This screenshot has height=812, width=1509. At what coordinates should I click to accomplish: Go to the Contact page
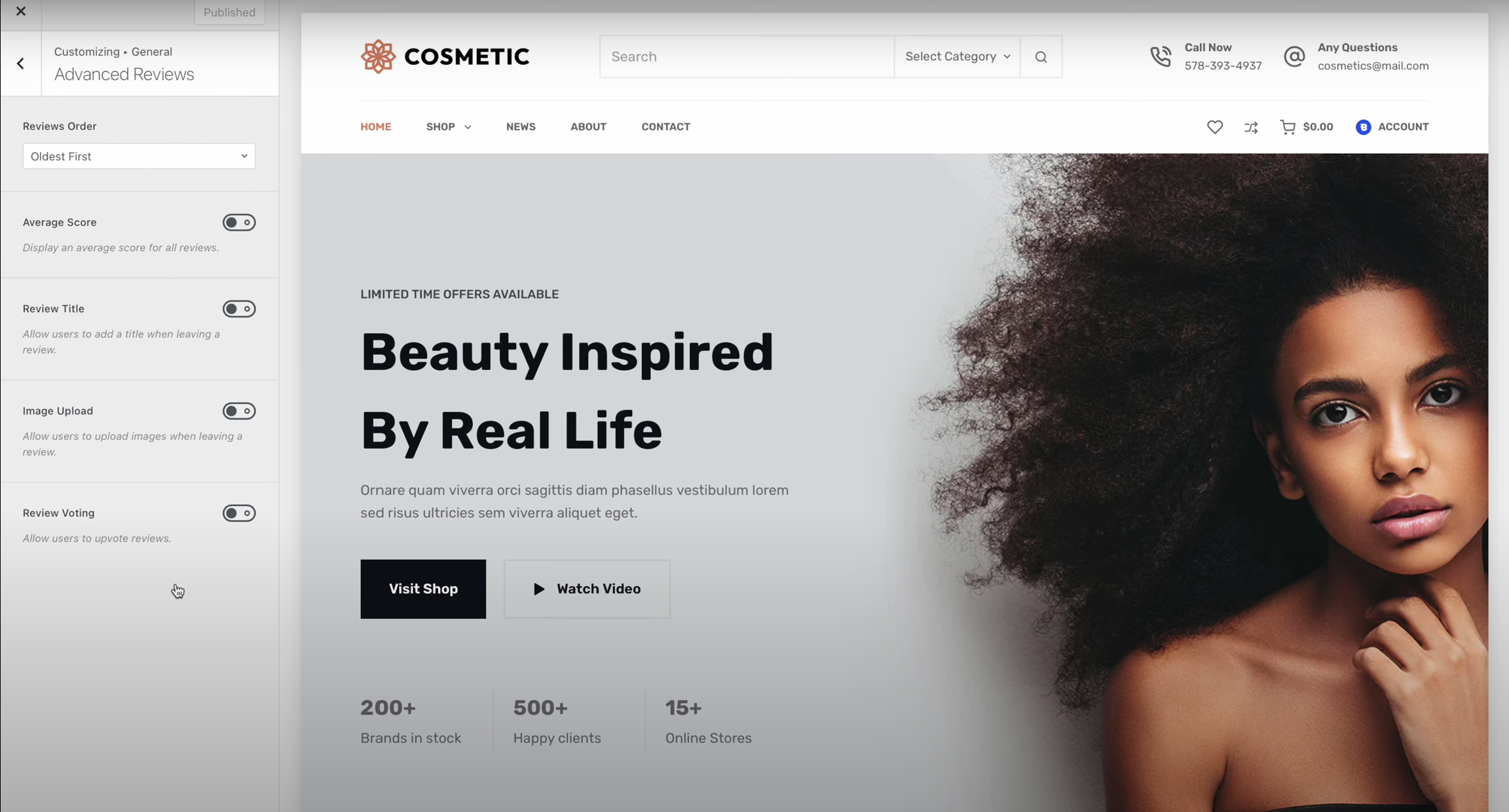tap(665, 127)
